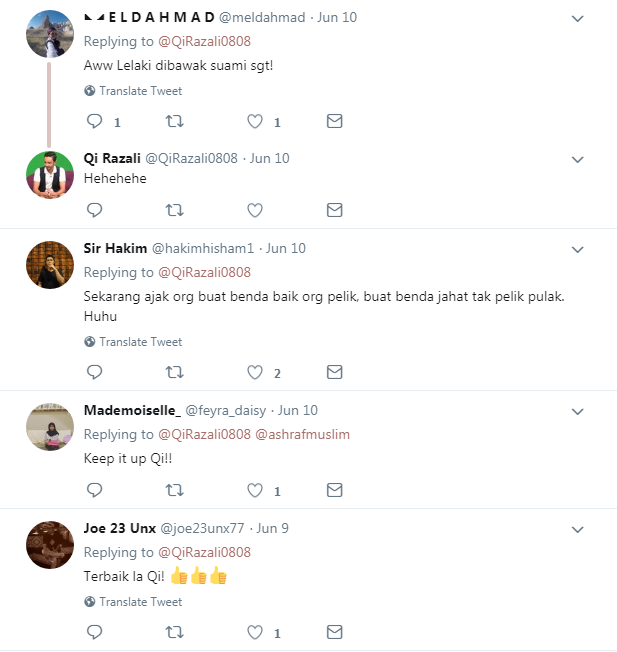Click the globe icon under Sir Hakim's tweet
Image resolution: width=617 pixels, height=652 pixels.
pyautogui.click(x=90, y=342)
